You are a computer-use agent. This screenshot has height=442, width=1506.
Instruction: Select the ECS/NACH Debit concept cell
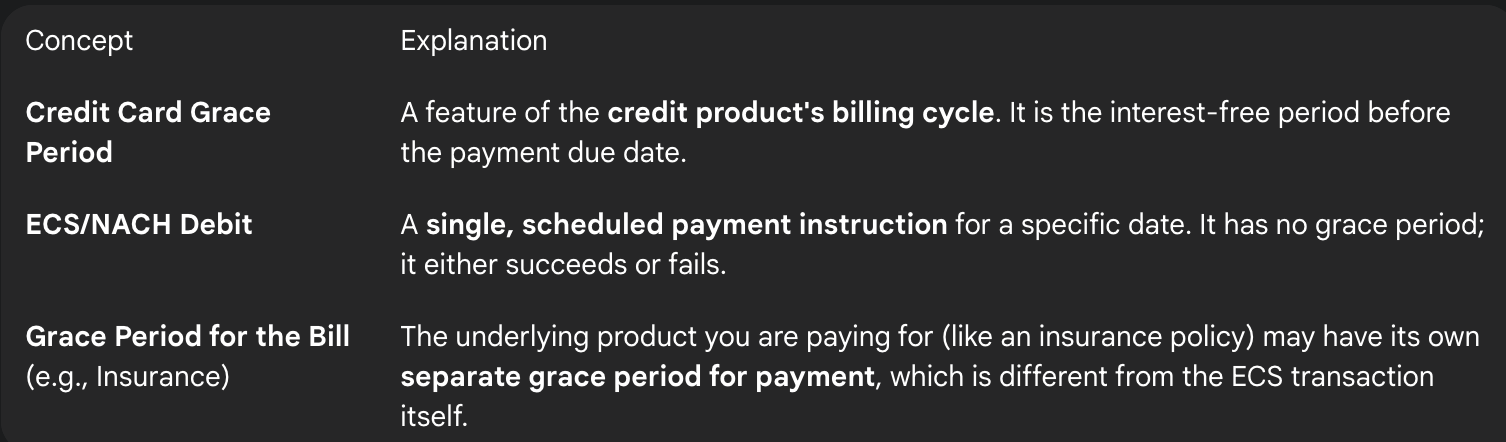(x=139, y=224)
